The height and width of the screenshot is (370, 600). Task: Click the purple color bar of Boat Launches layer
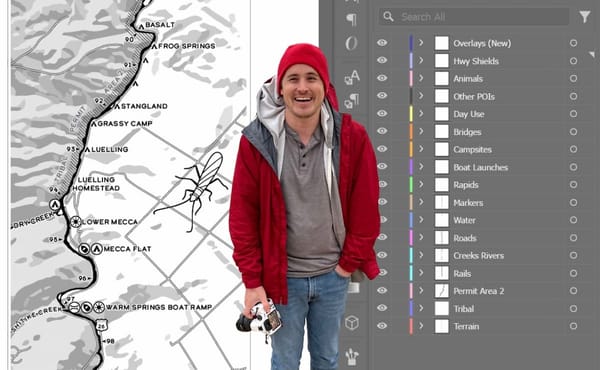click(x=411, y=167)
